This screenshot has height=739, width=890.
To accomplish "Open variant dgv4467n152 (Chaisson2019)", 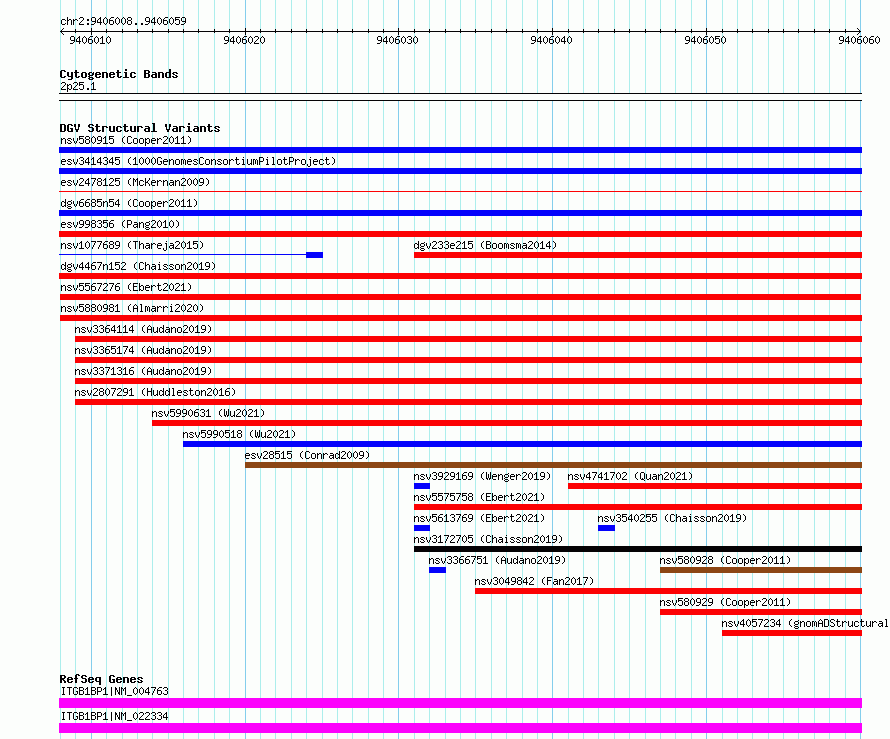I will (x=138, y=266).
